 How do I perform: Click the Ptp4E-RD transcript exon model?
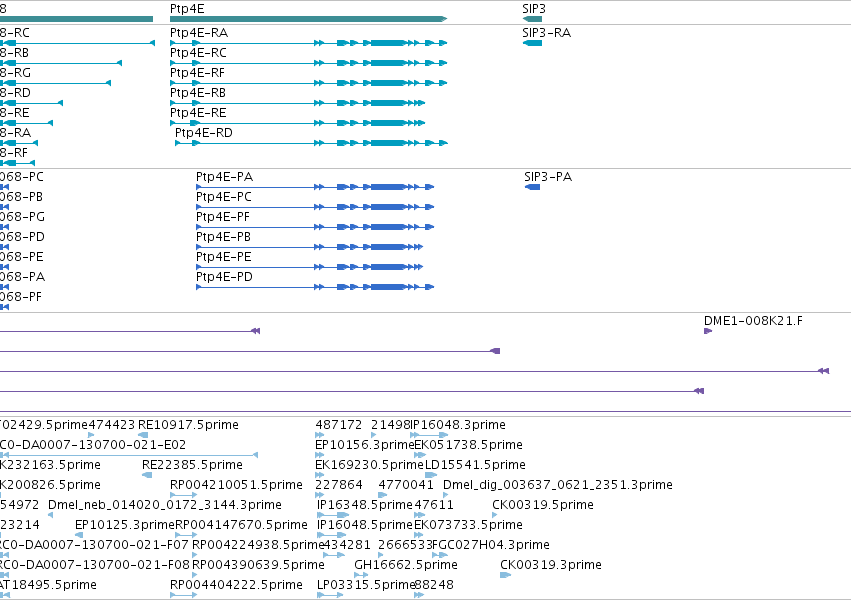pos(311,143)
